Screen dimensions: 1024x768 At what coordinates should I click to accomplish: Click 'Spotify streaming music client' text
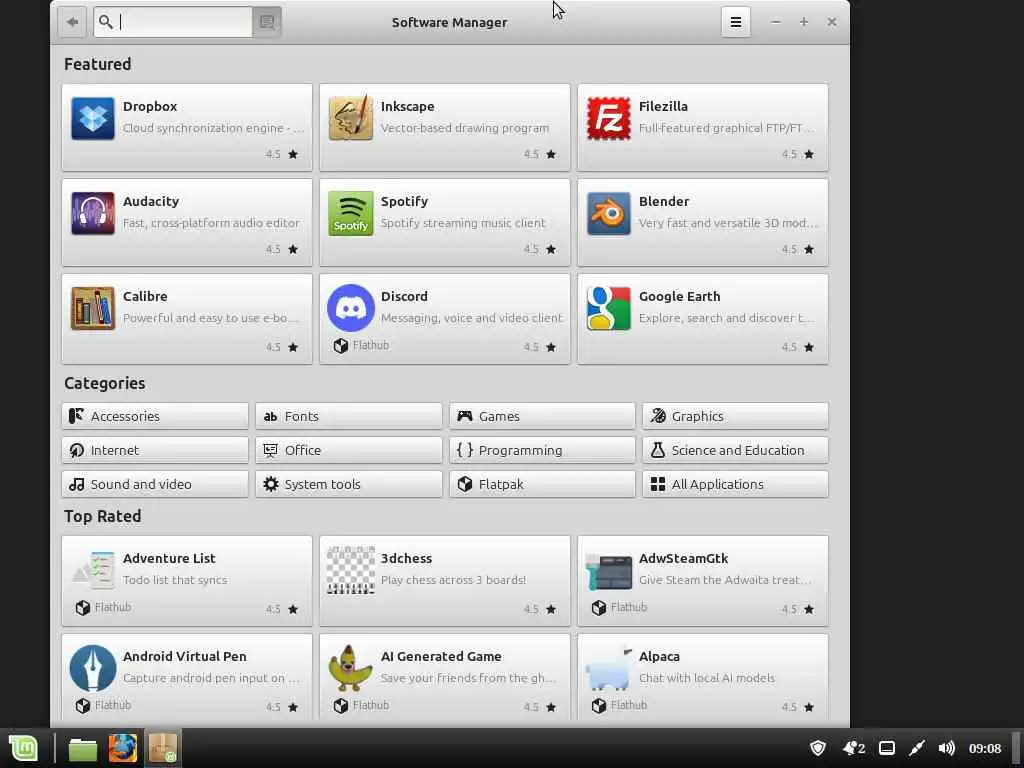coord(463,223)
